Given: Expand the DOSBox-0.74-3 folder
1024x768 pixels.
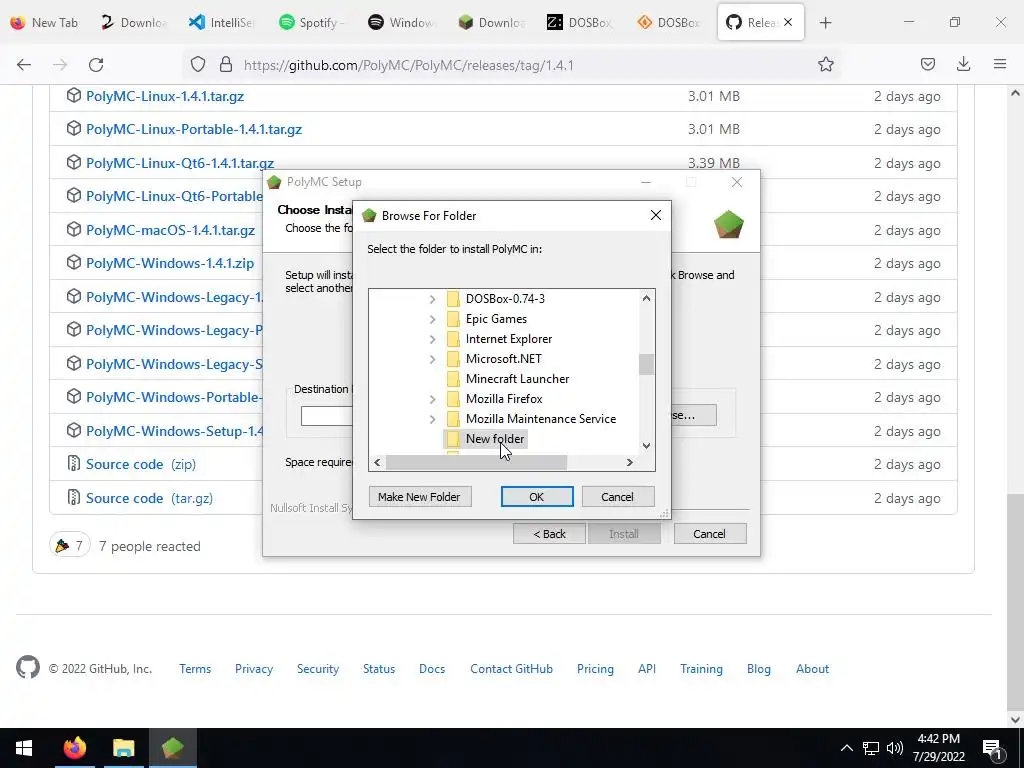Looking at the screenshot, I should [432, 299].
